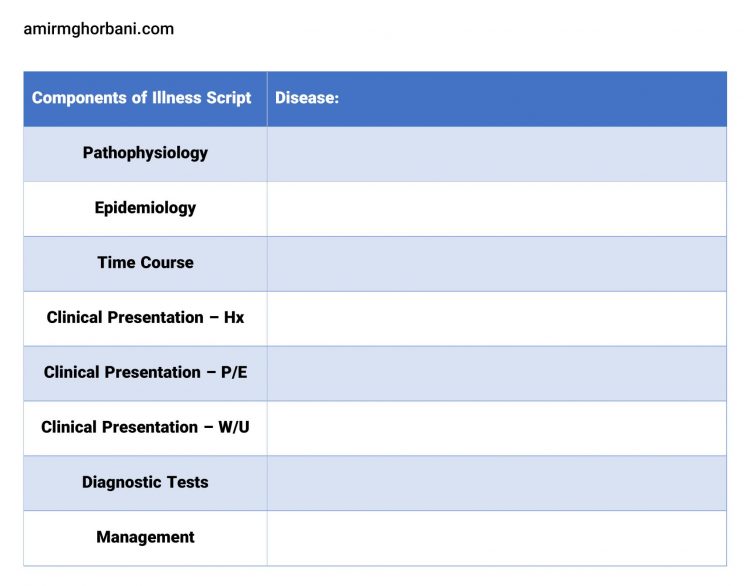Click the blank header area right of Disease:
744x586 pixels.
click(530, 98)
